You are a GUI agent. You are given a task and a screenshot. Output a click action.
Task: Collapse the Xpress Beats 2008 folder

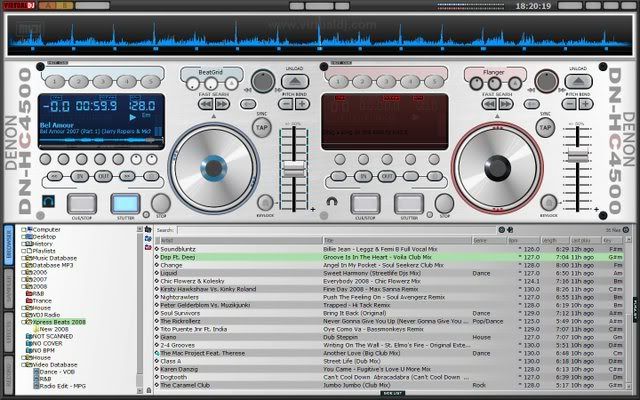24,322
